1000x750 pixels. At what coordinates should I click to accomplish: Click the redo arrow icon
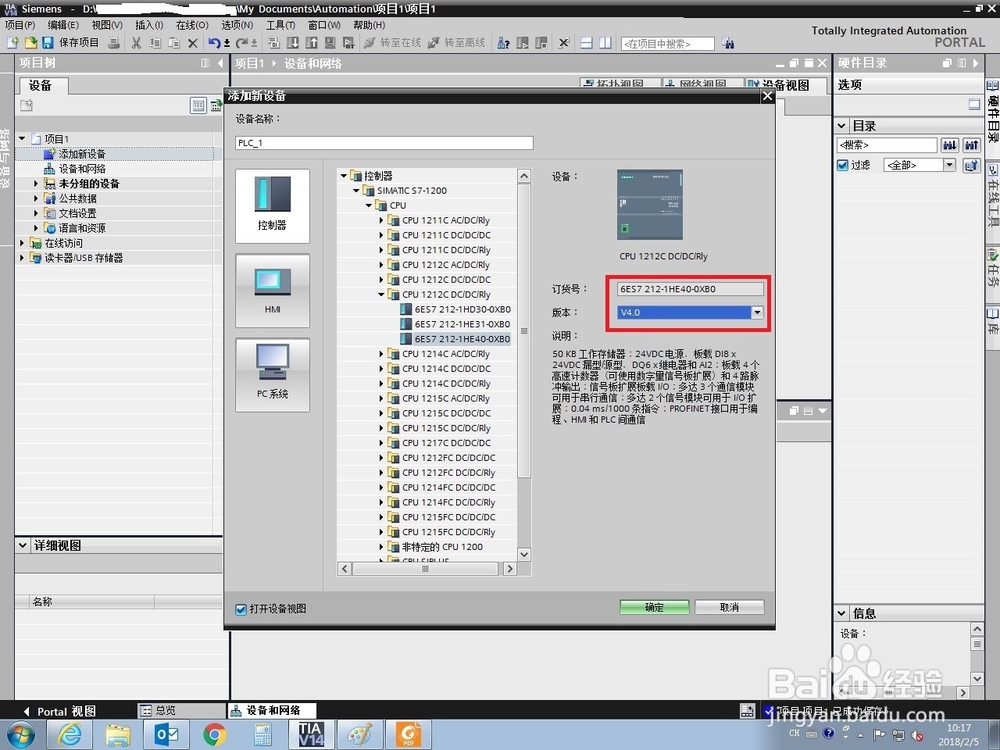point(242,43)
